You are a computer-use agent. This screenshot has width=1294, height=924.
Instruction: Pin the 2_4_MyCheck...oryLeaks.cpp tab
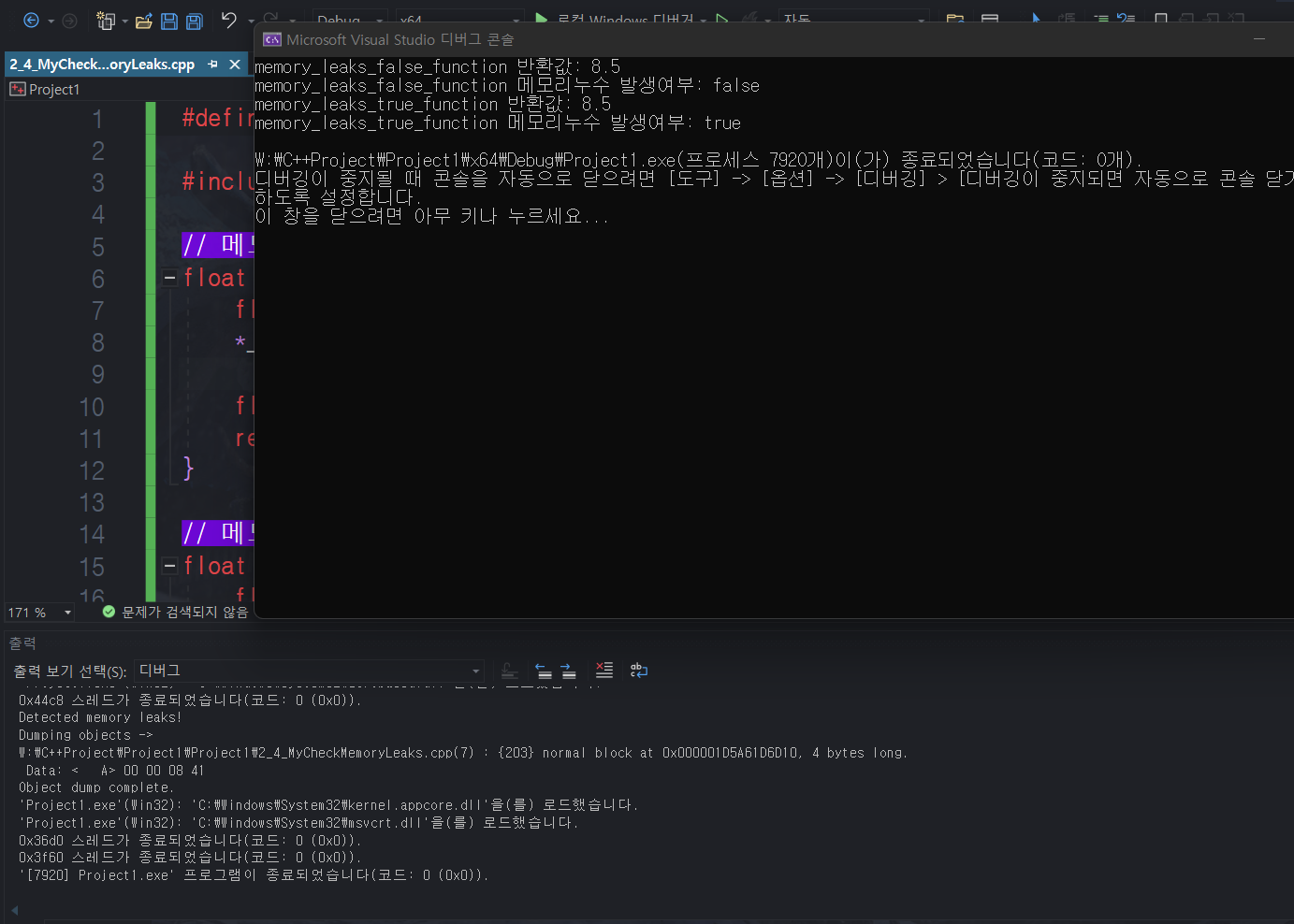[x=212, y=65]
